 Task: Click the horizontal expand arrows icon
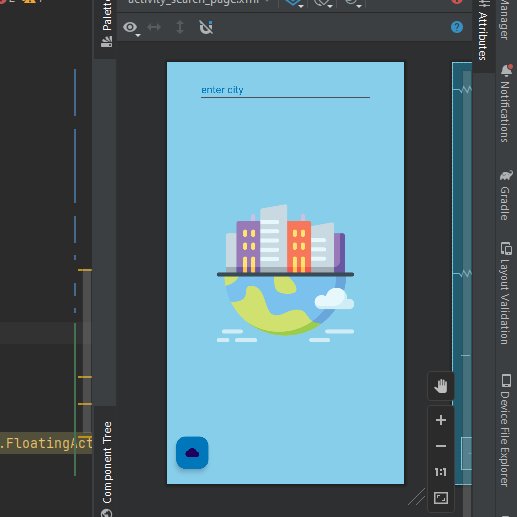point(154,27)
